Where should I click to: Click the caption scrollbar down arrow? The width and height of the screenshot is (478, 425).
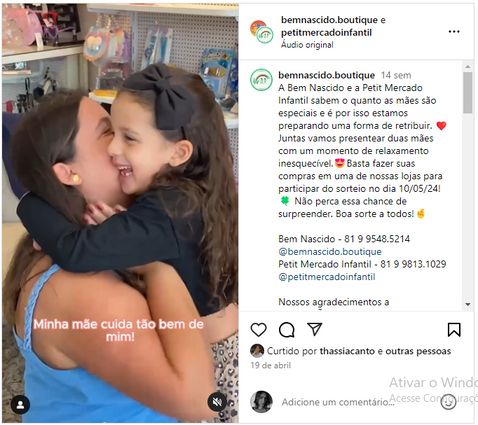[468, 304]
